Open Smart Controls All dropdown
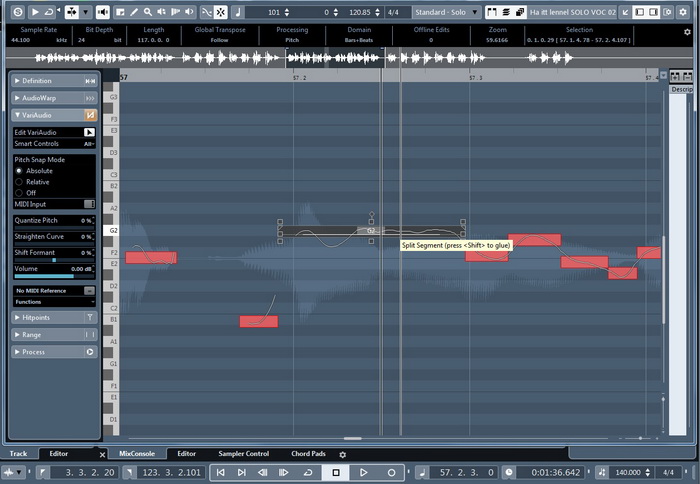The width and height of the screenshot is (700, 484). (89, 144)
